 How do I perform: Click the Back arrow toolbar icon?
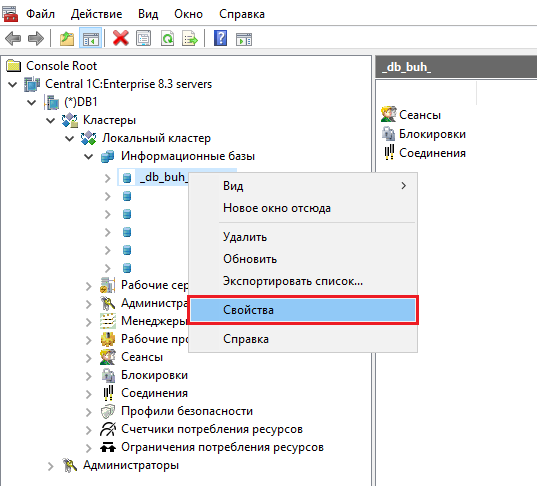(13, 38)
